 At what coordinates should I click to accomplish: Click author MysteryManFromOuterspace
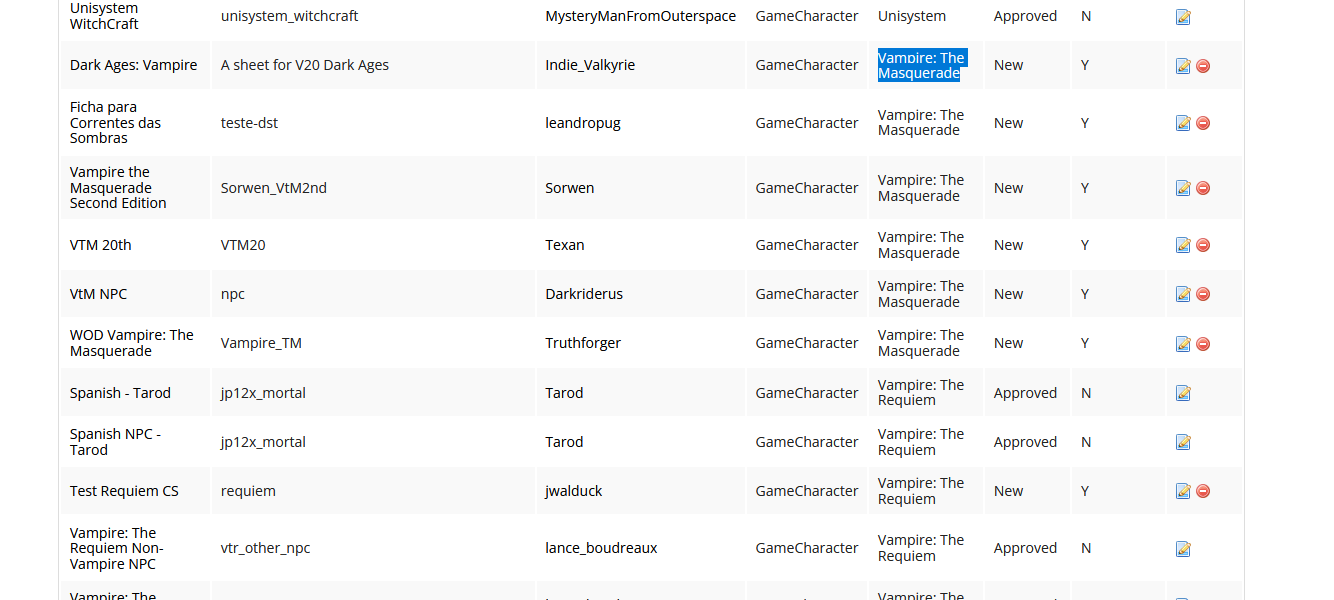[x=641, y=16]
